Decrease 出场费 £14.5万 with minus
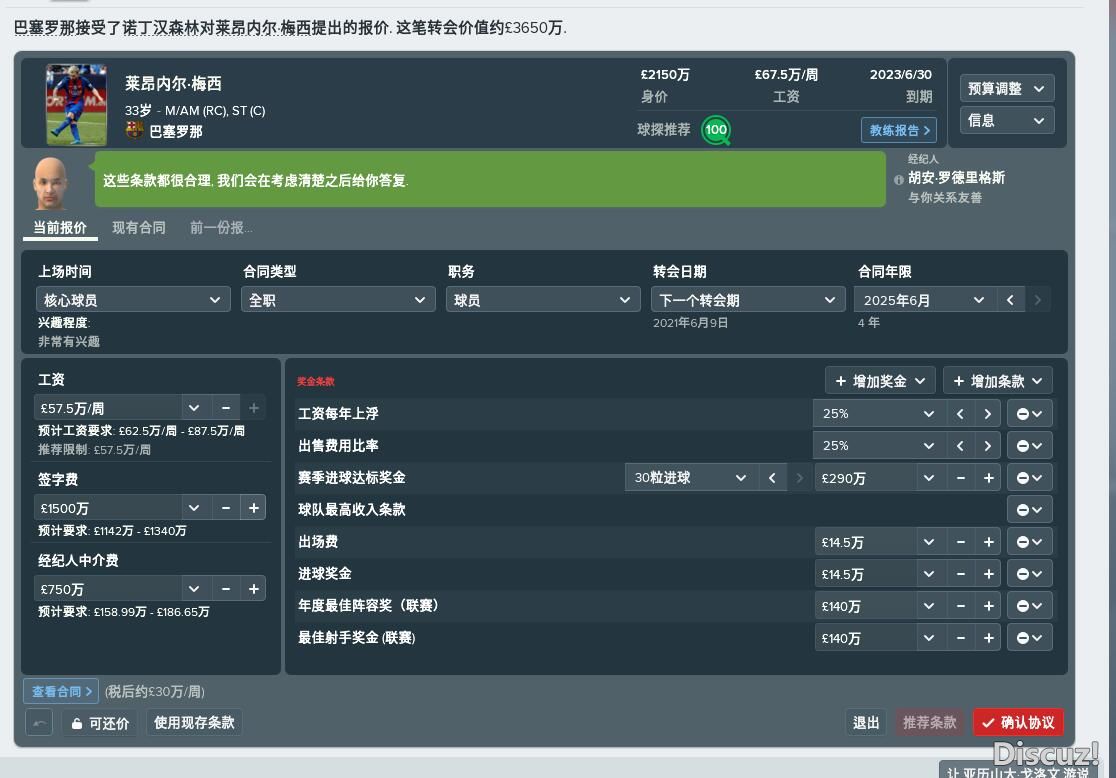The height and width of the screenshot is (778, 1116). [961, 542]
